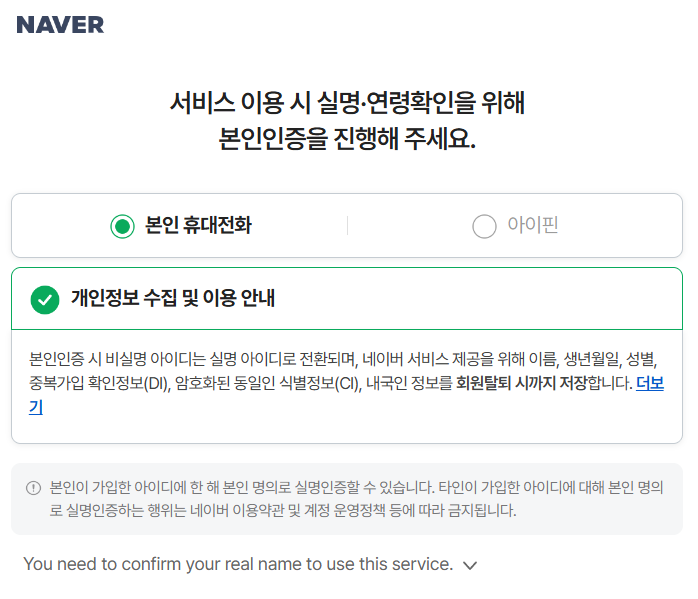Click the 본인인증을 진행해 주세요 heading line

347,139
